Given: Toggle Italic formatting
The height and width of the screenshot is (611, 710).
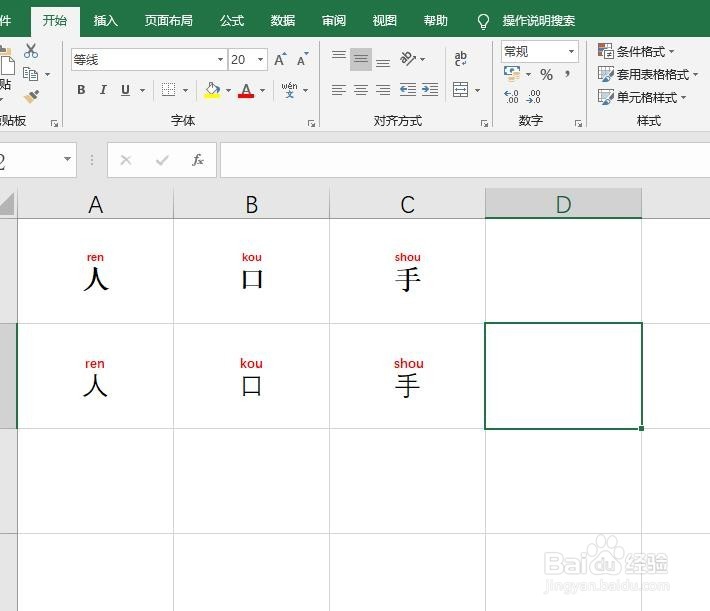Looking at the screenshot, I should click(103, 90).
